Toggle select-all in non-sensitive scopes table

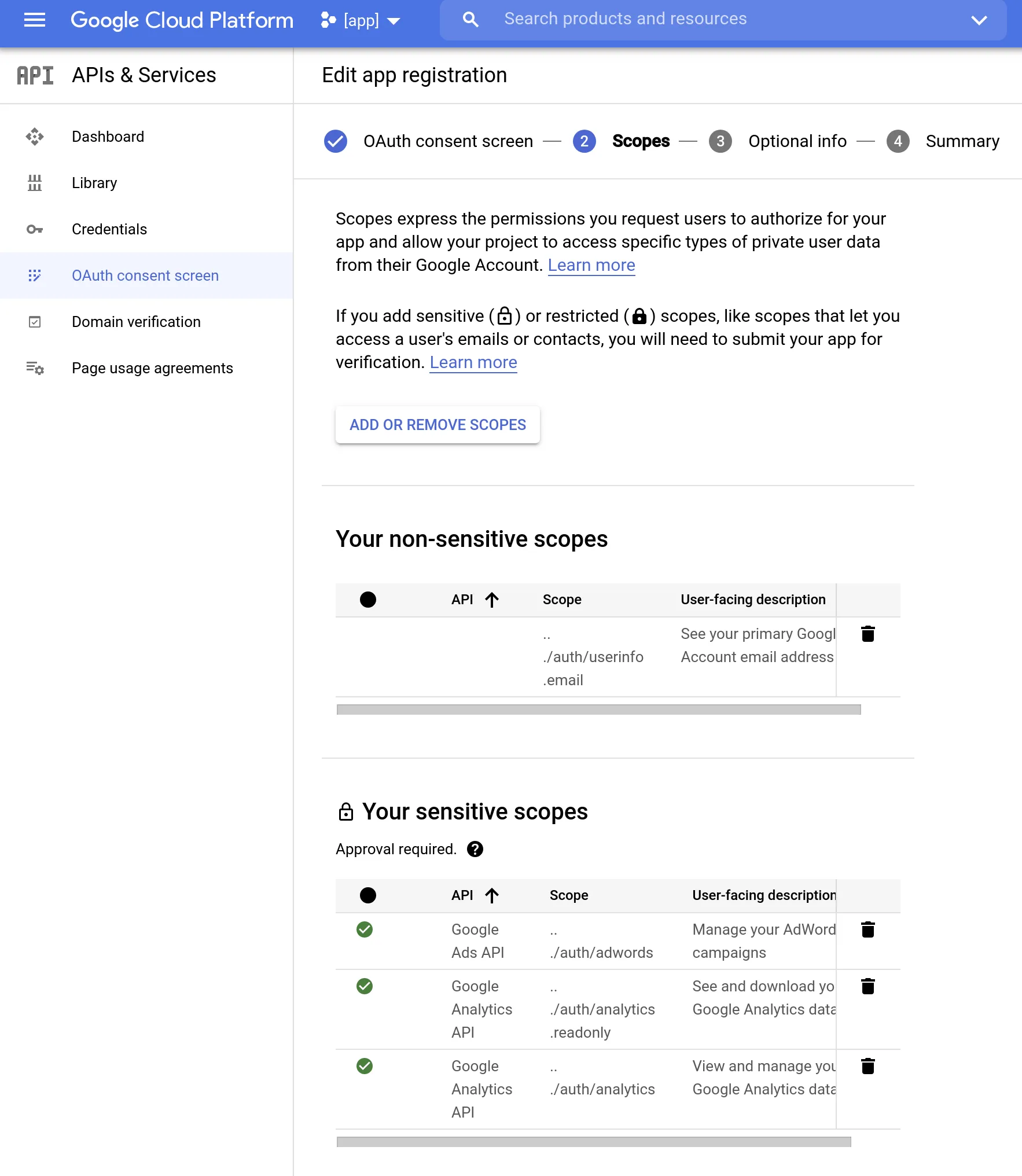coord(368,600)
